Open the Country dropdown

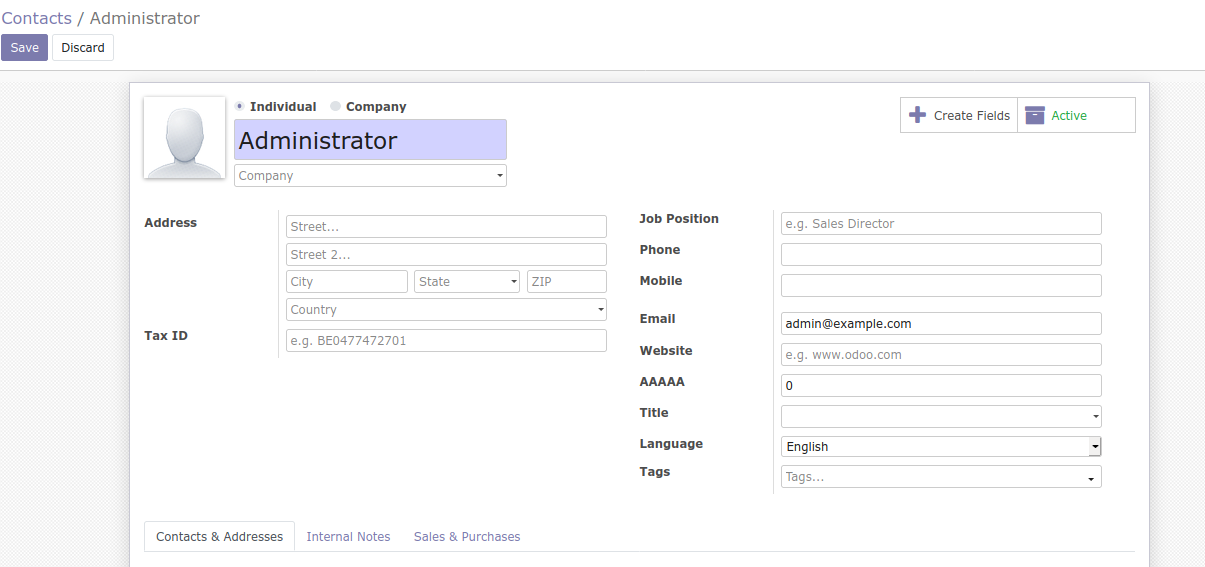click(446, 310)
